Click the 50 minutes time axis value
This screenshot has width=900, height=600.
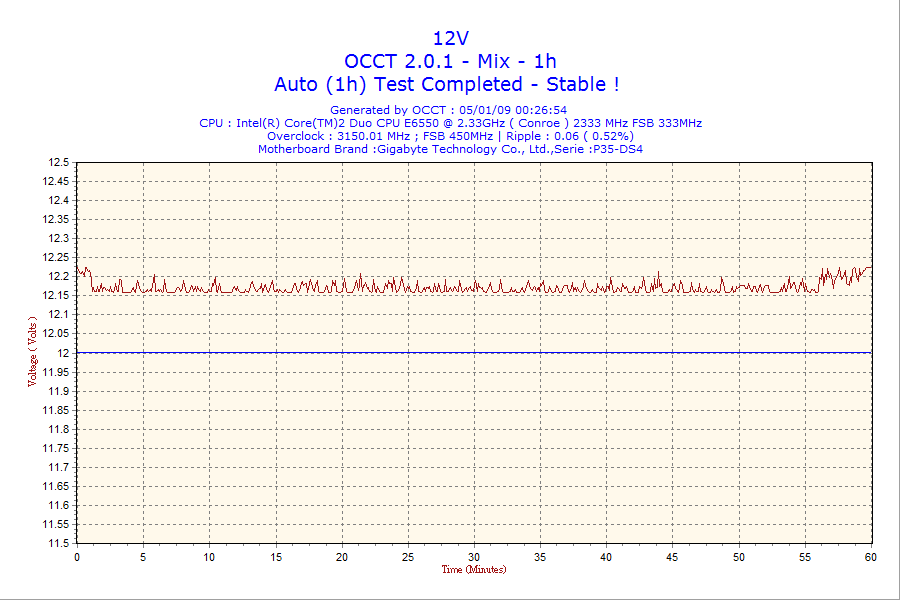point(739,557)
